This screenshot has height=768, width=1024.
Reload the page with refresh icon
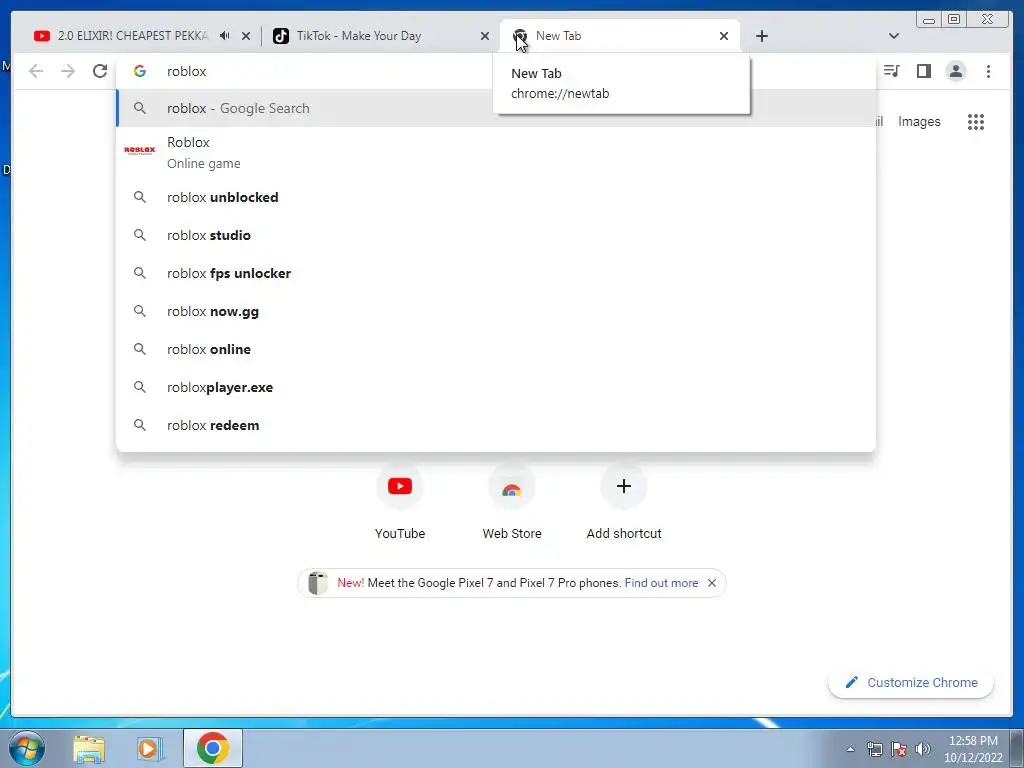pyautogui.click(x=100, y=71)
